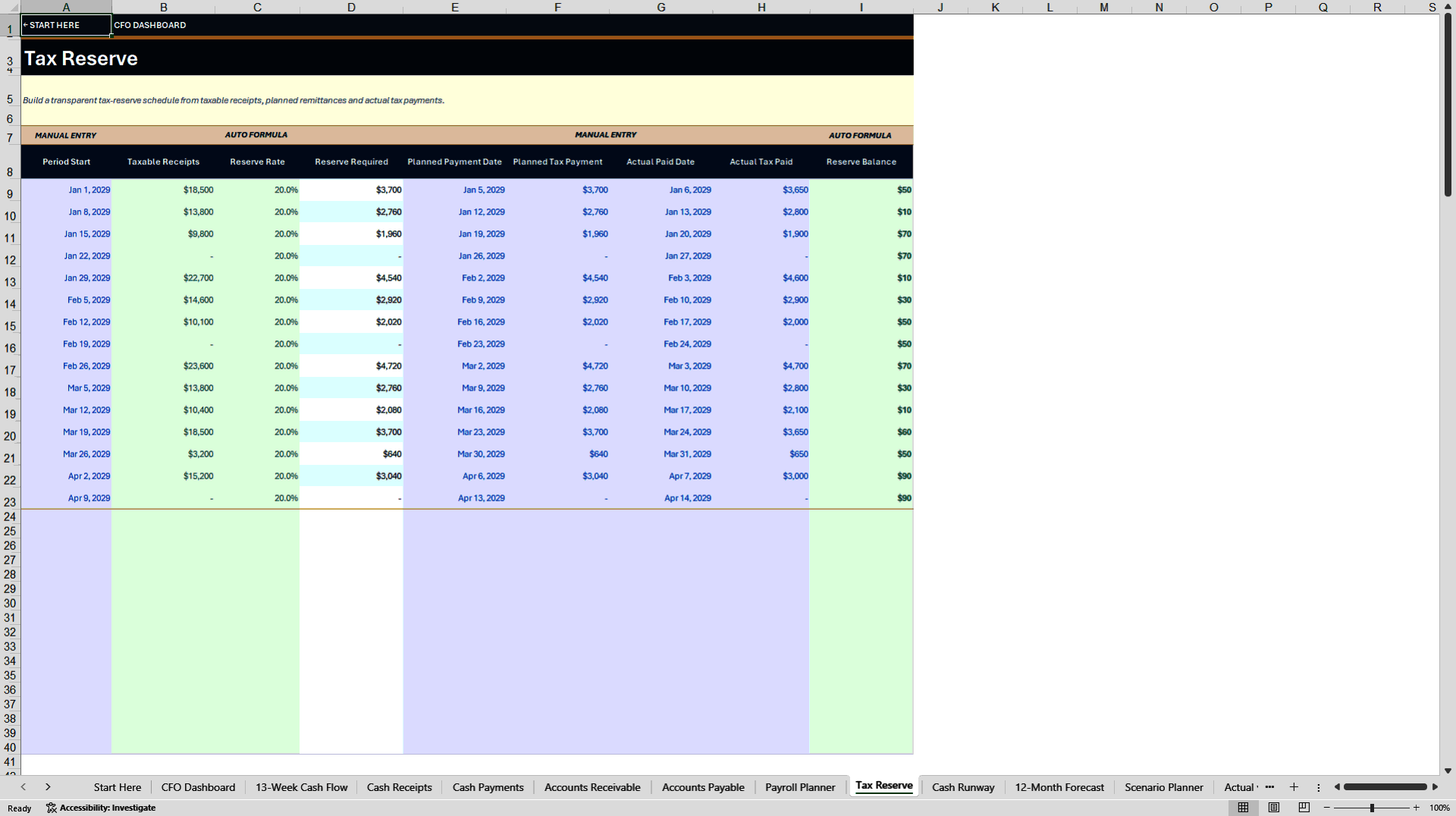Select Reserve Rate cell in Jan 8, 2029 row
1456x816 pixels.
tap(257, 212)
